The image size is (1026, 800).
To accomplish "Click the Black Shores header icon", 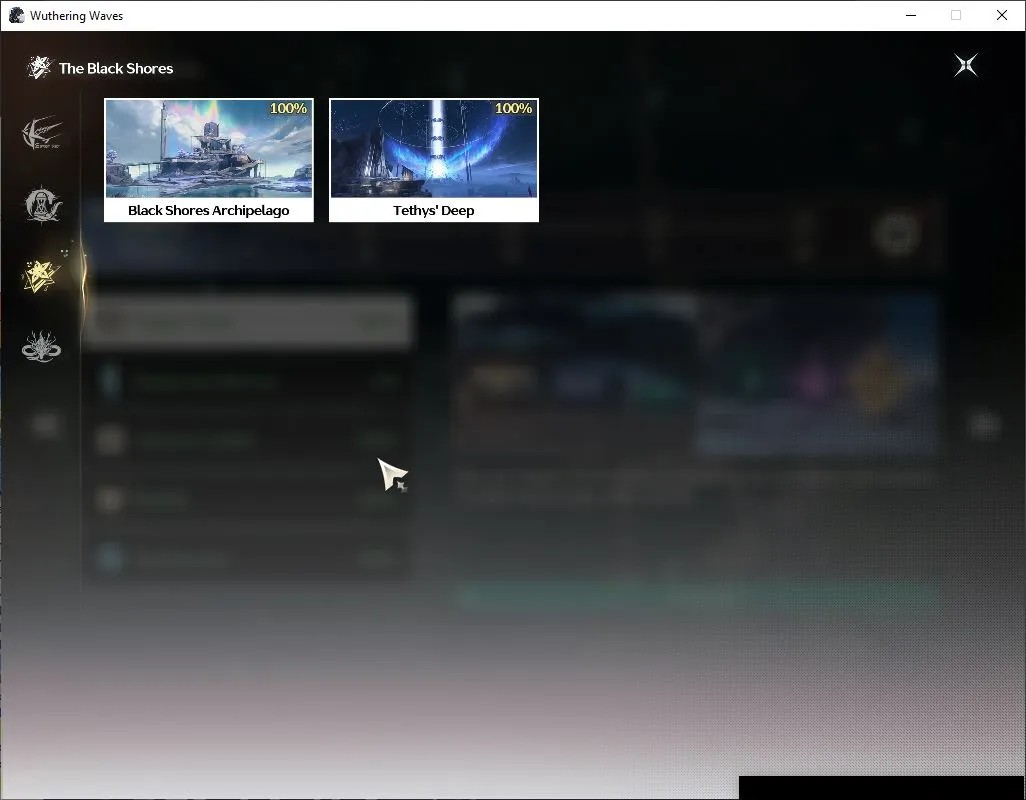I will pos(39,67).
